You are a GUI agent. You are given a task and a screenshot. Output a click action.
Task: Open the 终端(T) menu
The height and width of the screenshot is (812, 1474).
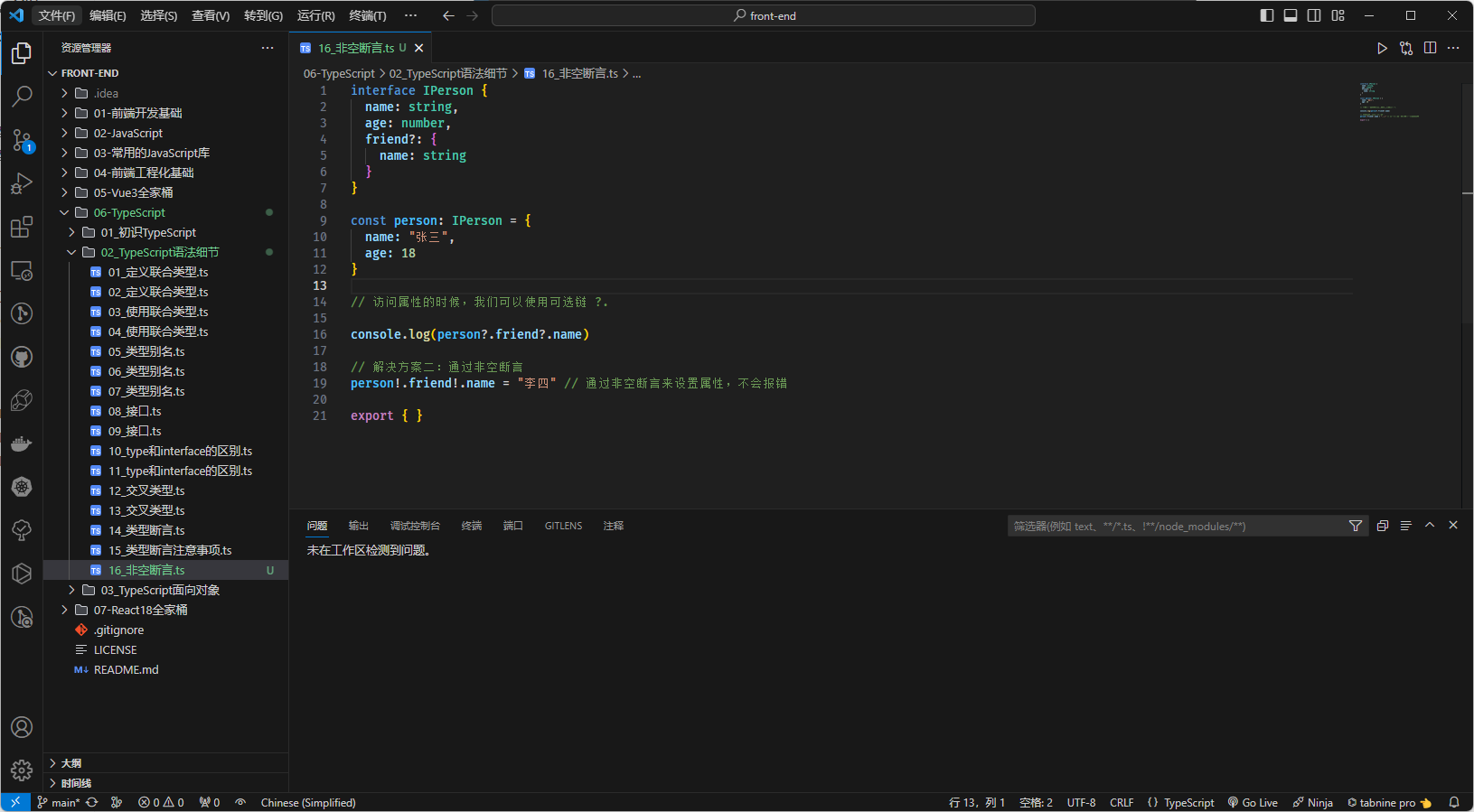[367, 15]
